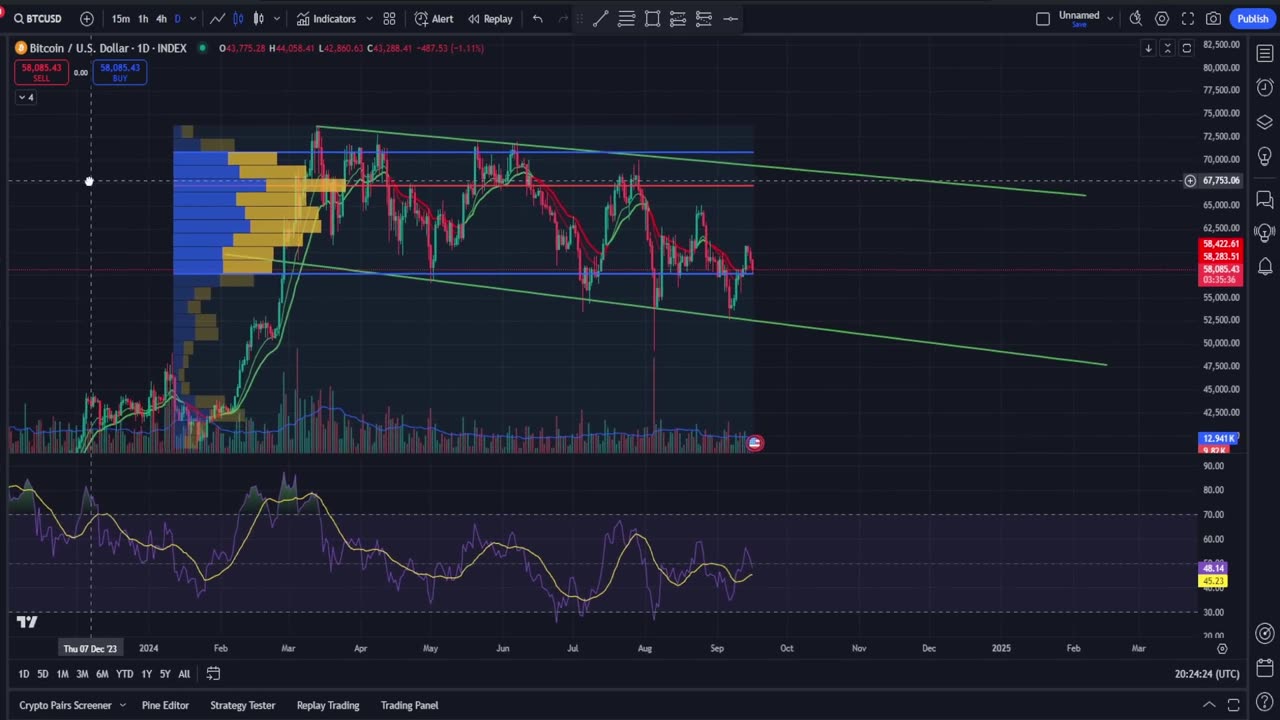
Task: Click the US flag event marker
Action: pyautogui.click(x=755, y=443)
